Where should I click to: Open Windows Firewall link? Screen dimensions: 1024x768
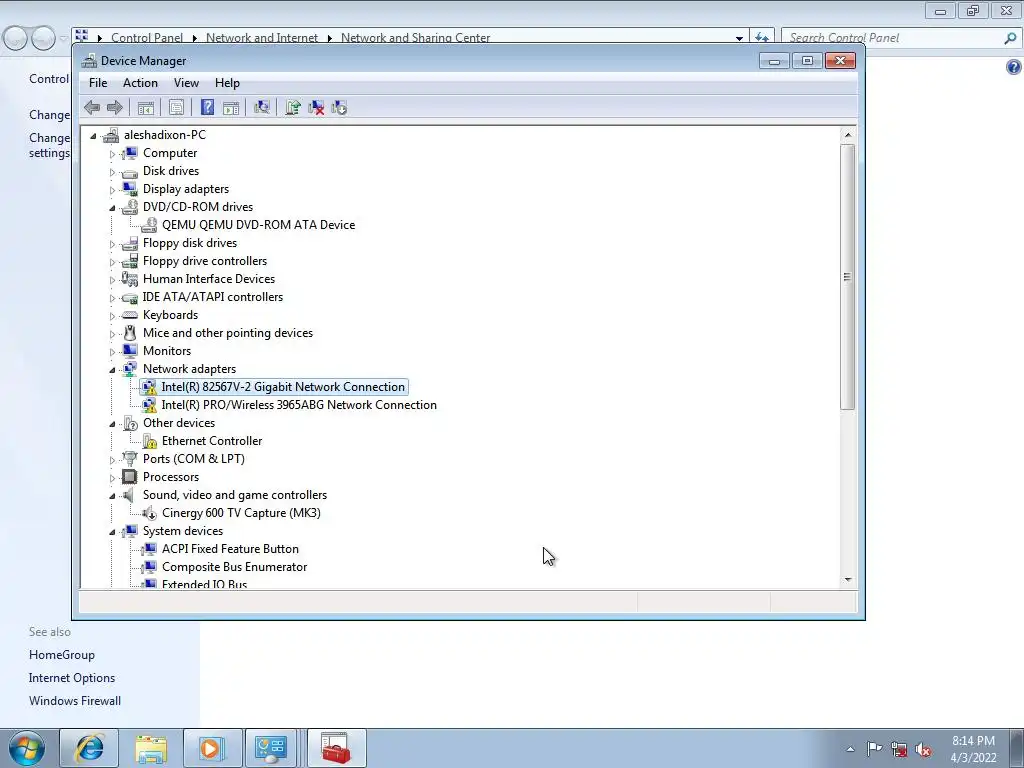[x=75, y=701]
